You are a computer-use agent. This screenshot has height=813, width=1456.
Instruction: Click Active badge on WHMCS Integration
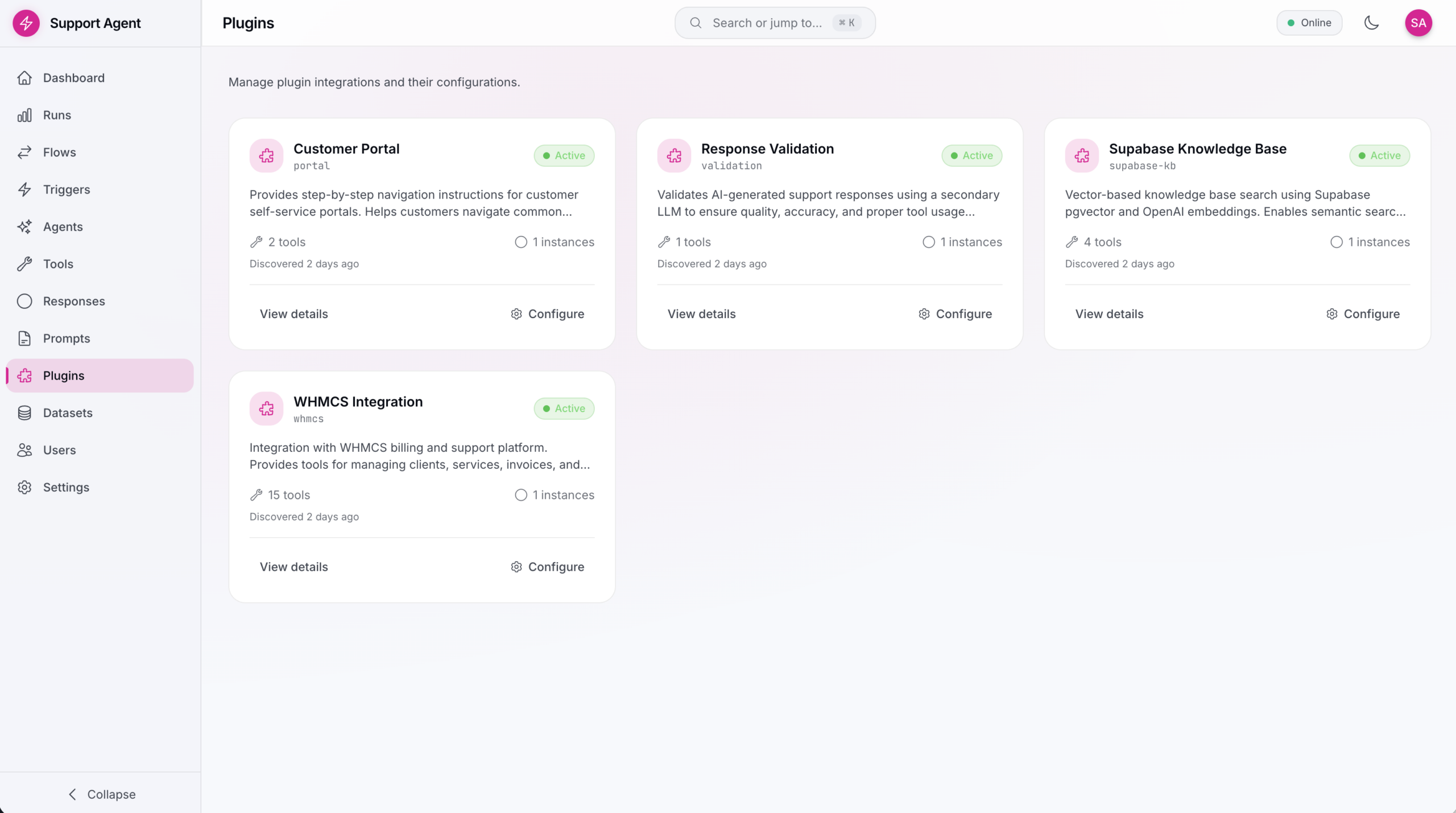[x=564, y=408]
